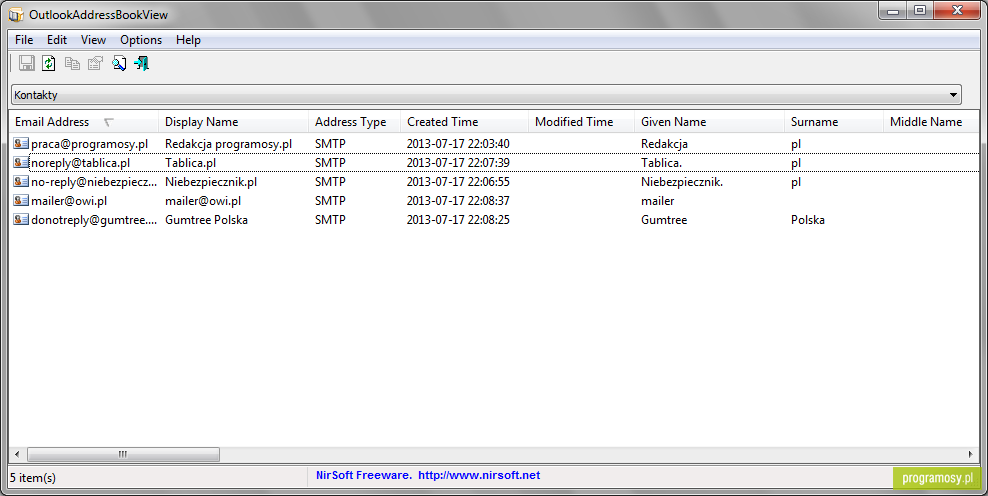The width and height of the screenshot is (988, 496).
Task: Click the horizontal scrollbar thumb
Action: pos(124,454)
